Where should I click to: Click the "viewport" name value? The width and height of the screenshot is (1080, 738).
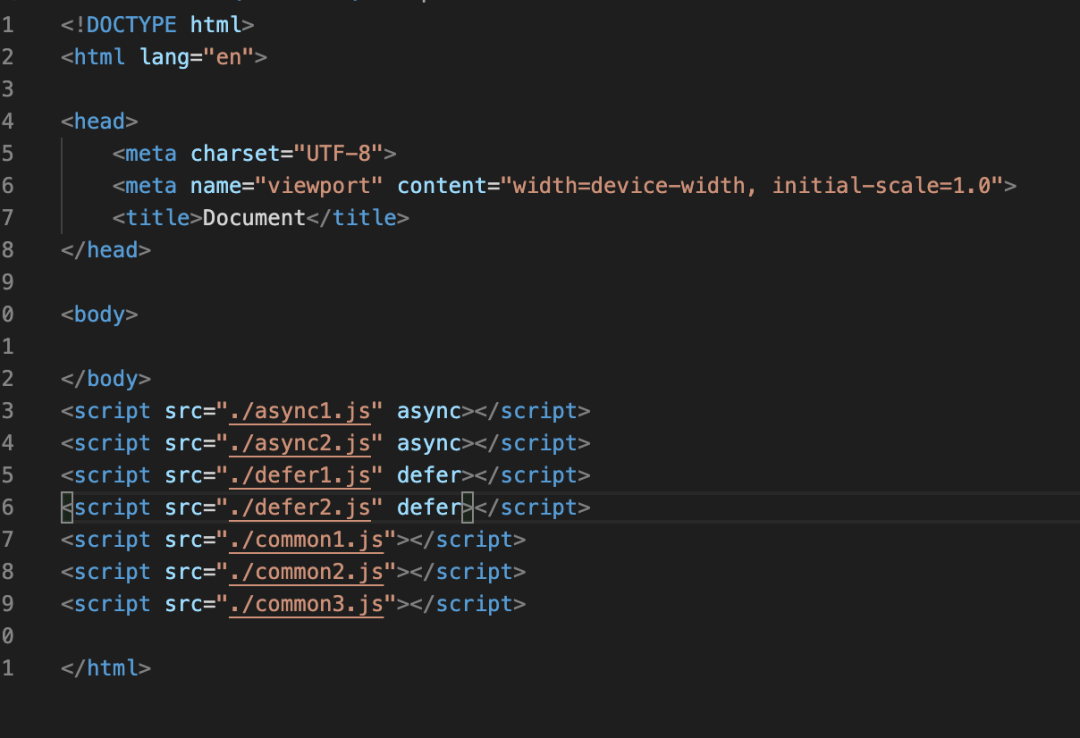coord(319,185)
